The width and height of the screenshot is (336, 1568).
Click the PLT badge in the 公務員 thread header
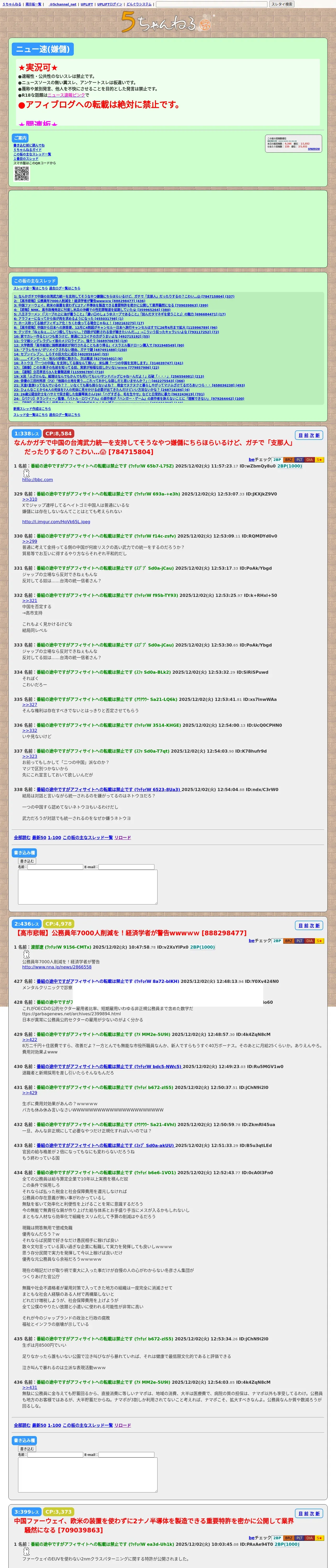click(x=299, y=941)
